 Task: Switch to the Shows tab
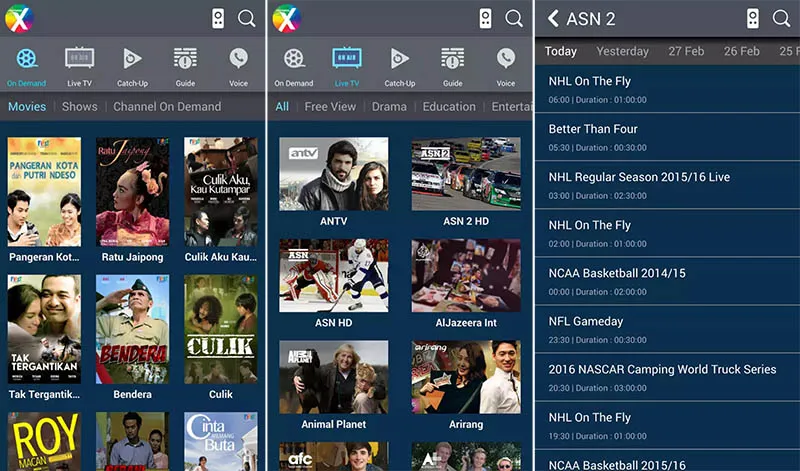click(80, 107)
